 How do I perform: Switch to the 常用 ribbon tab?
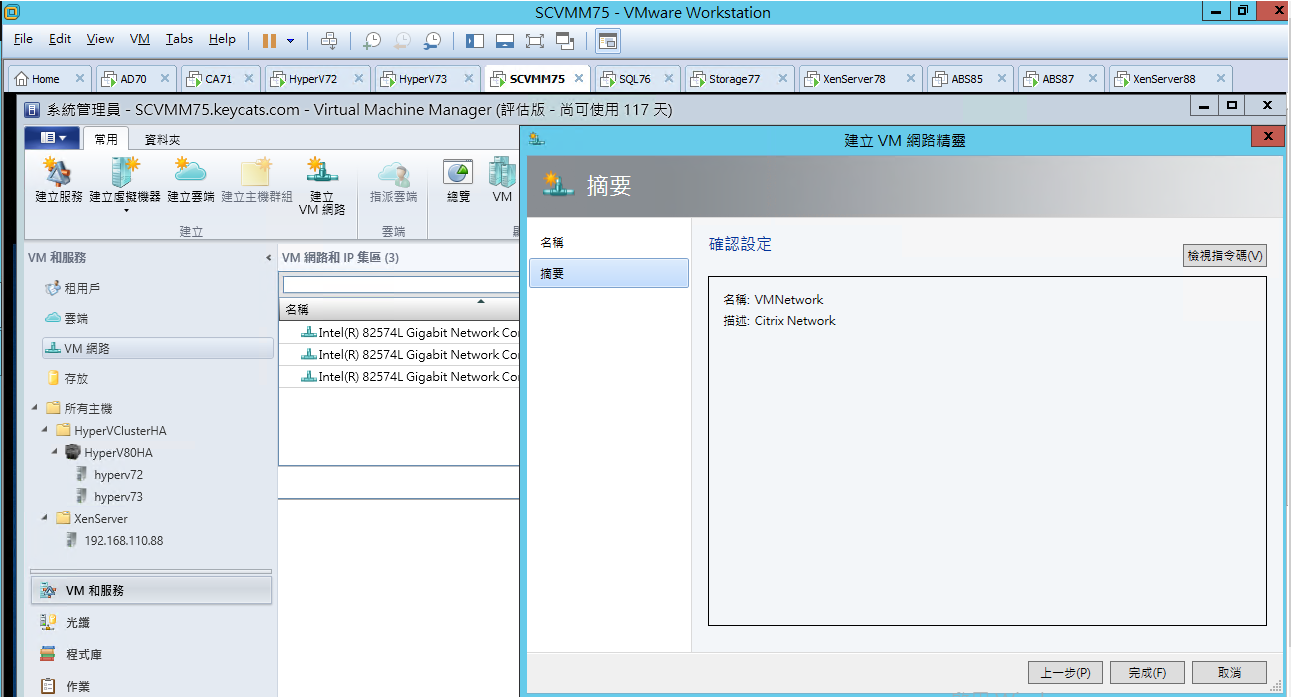pyautogui.click(x=106, y=139)
